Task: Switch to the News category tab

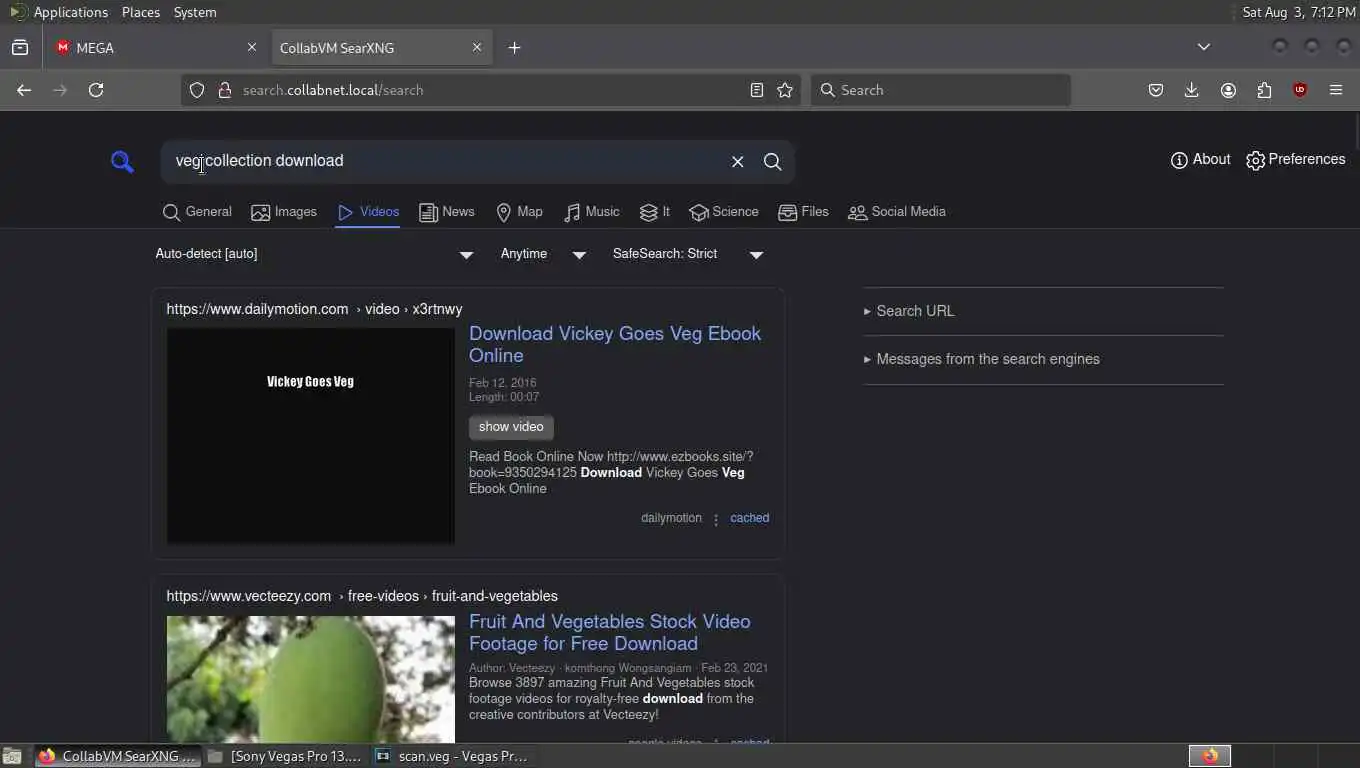Action: point(447,212)
